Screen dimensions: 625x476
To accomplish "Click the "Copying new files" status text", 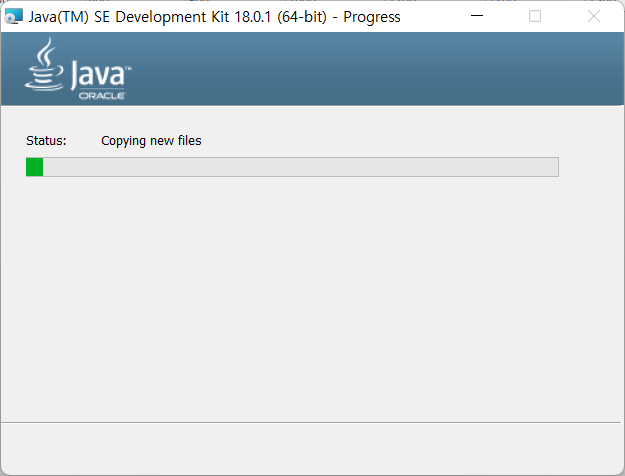I will point(151,141).
